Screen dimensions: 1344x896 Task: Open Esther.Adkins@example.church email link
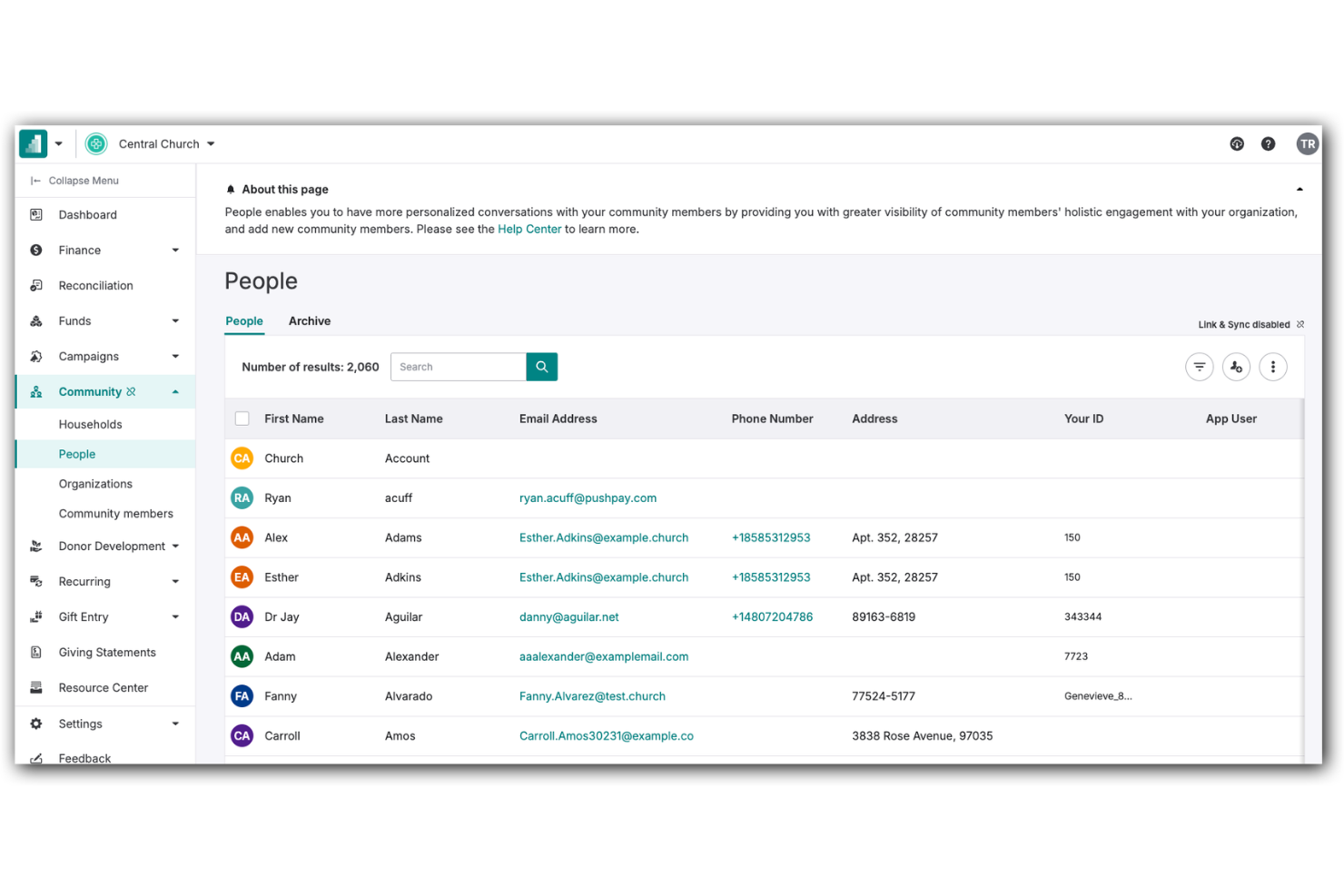604,537
